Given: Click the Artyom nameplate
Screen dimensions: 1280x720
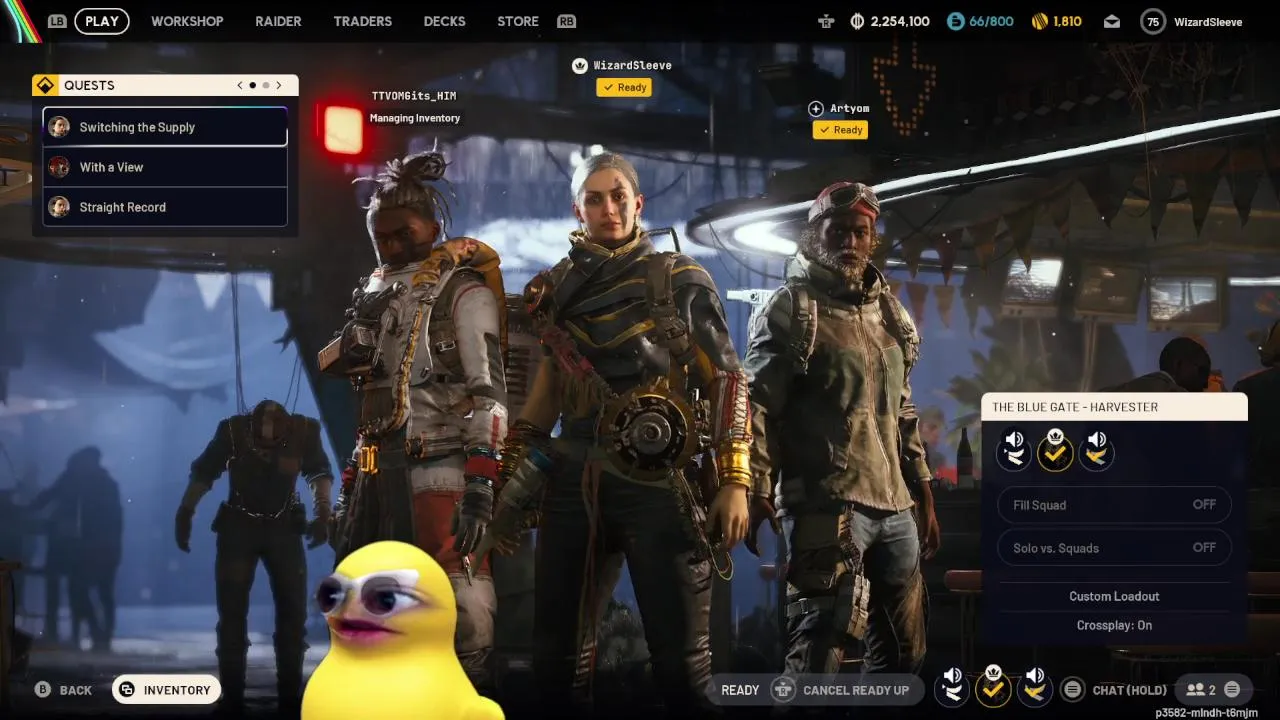Looking at the screenshot, I should point(850,108).
